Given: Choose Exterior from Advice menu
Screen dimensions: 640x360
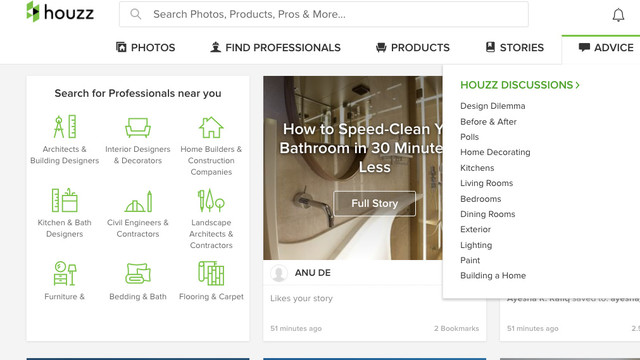Looking at the screenshot, I should pos(475,229).
